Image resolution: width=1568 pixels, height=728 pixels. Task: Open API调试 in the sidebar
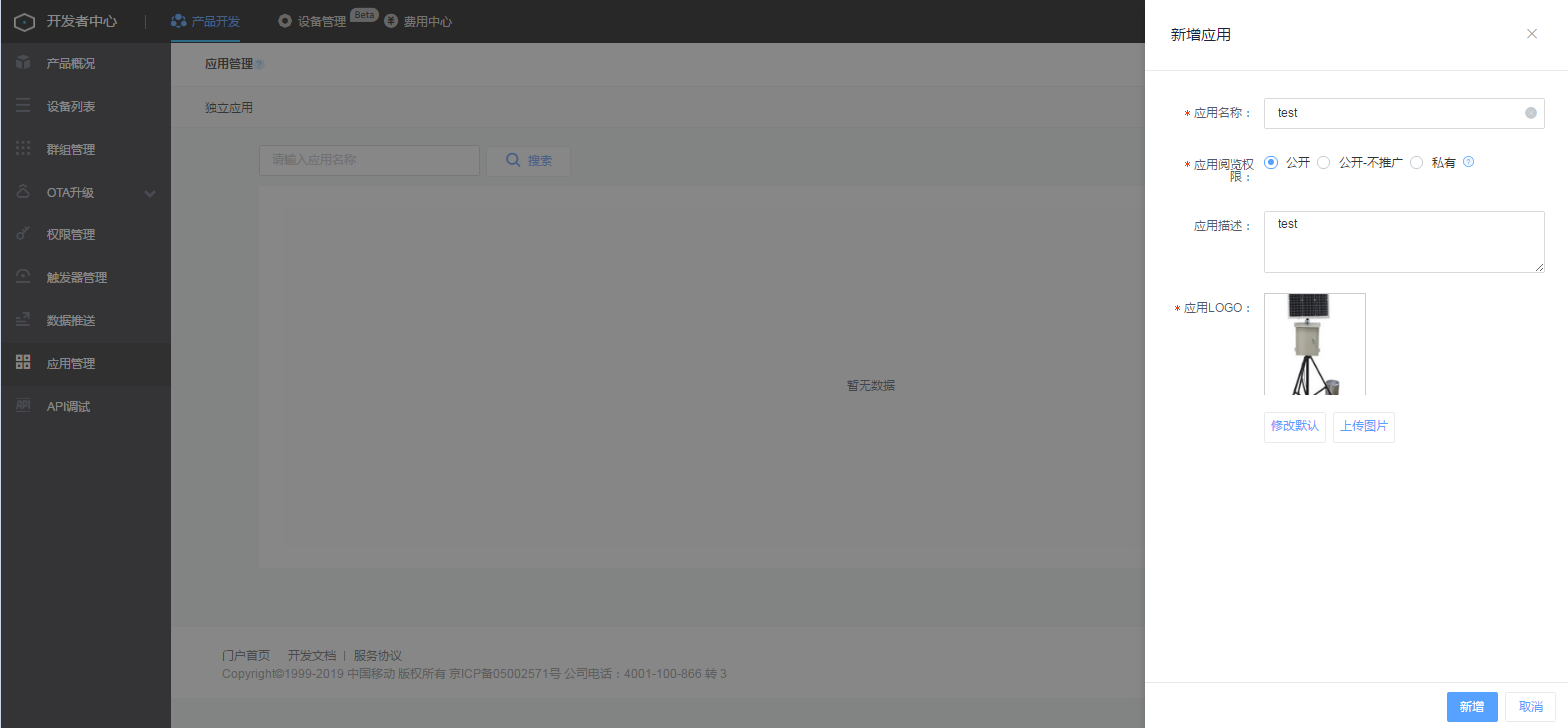[86, 406]
